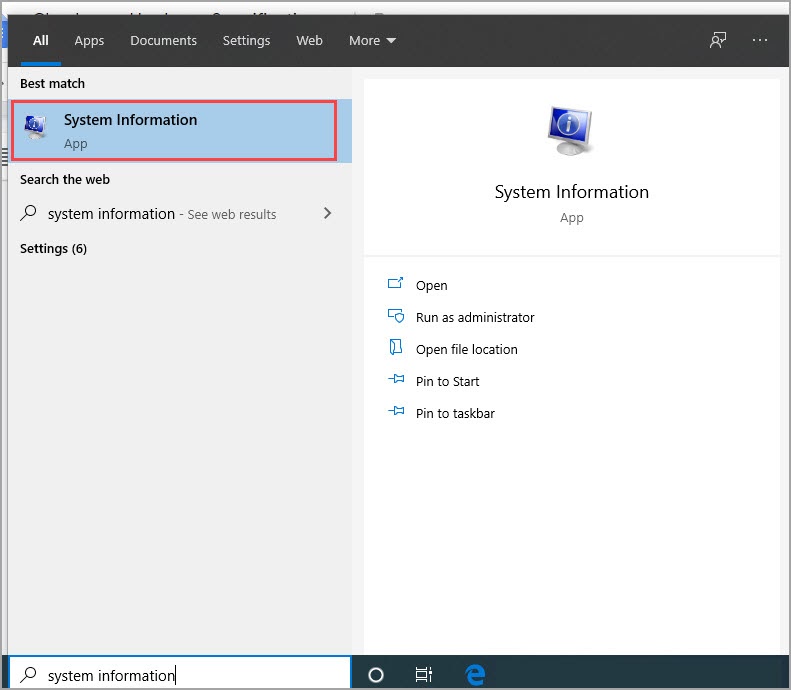791x690 pixels.
Task: Choose Run as administrator
Action: [x=475, y=317]
